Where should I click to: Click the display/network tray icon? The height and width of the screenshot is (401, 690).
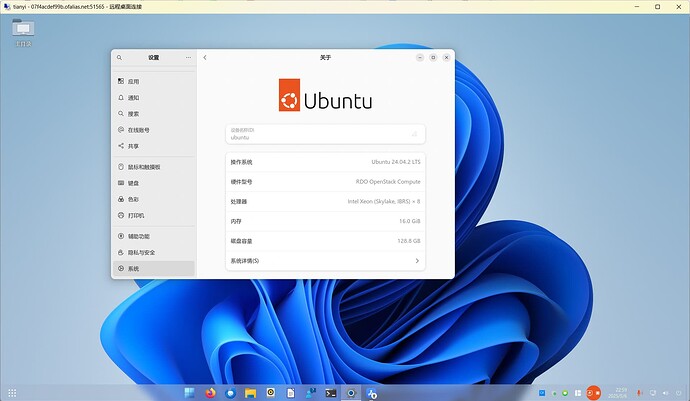(653, 393)
